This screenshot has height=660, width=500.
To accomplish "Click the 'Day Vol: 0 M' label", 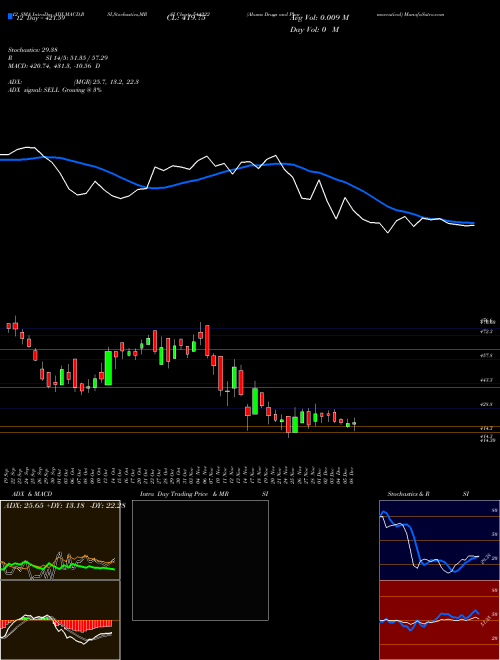I will [x=314, y=30].
